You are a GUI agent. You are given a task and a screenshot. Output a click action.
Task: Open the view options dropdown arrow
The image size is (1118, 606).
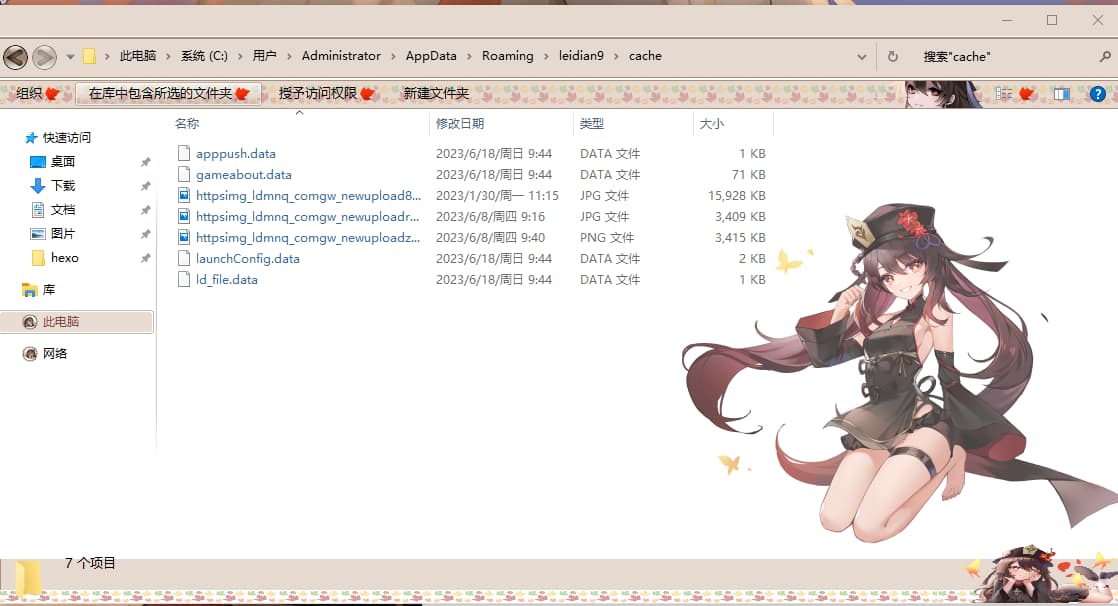point(1027,93)
